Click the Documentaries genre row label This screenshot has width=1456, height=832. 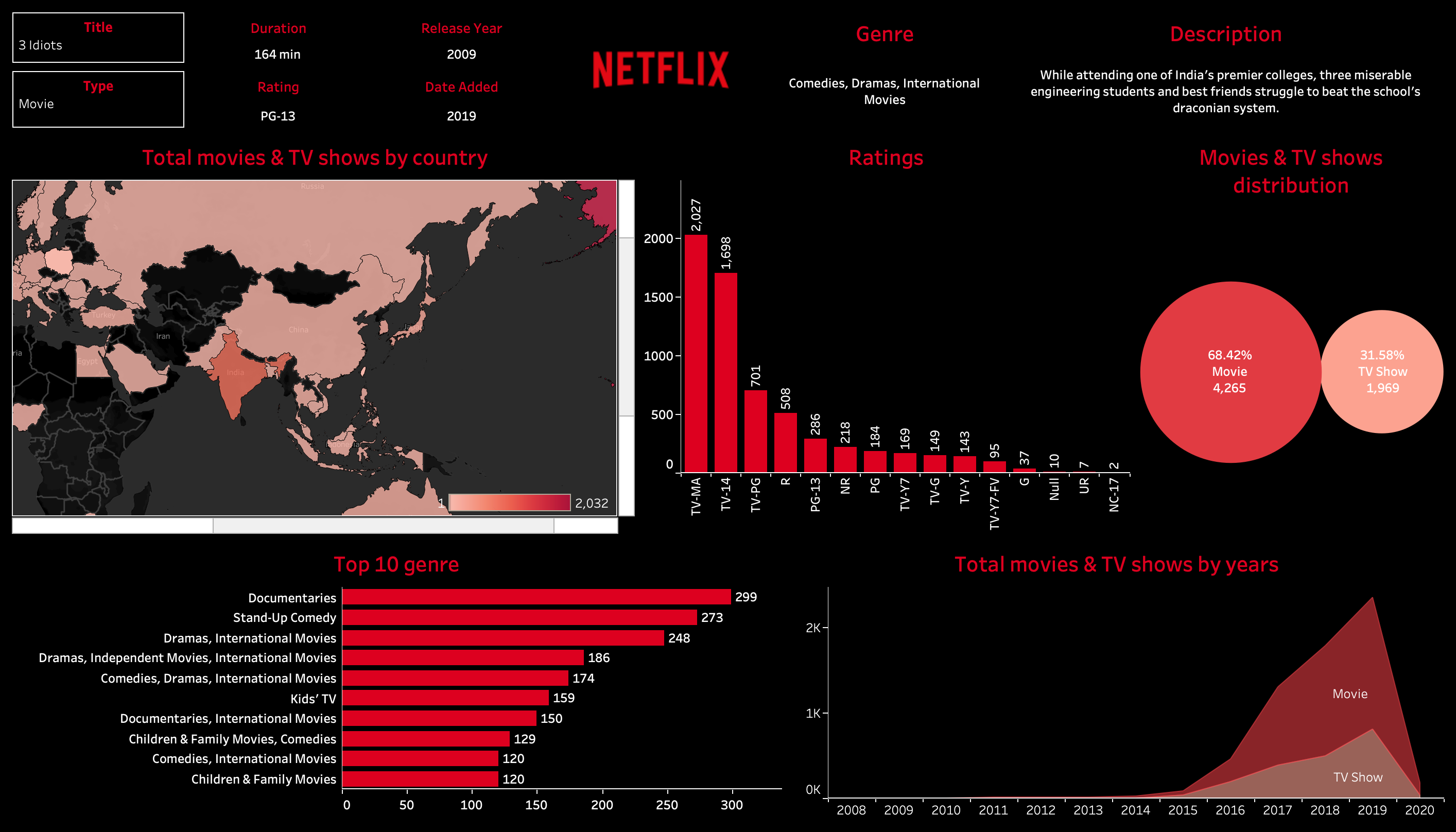point(292,598)
